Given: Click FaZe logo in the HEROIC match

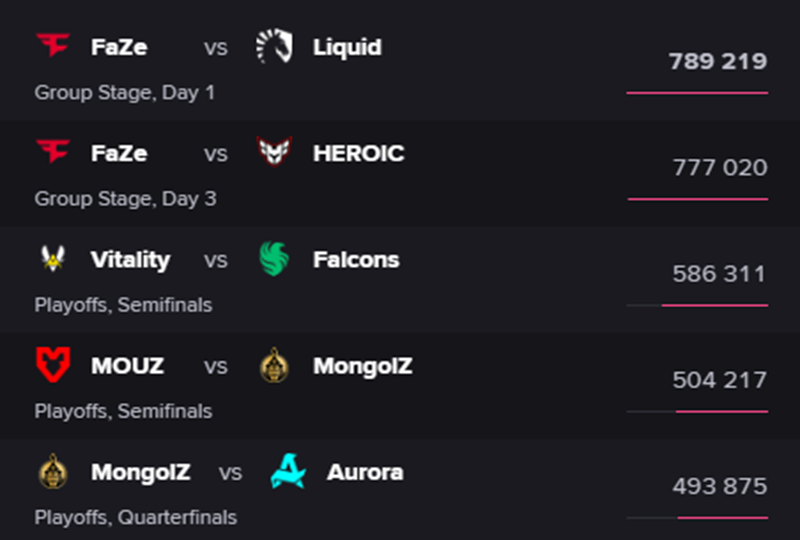Looking at the screenshot, I should 53,152.
